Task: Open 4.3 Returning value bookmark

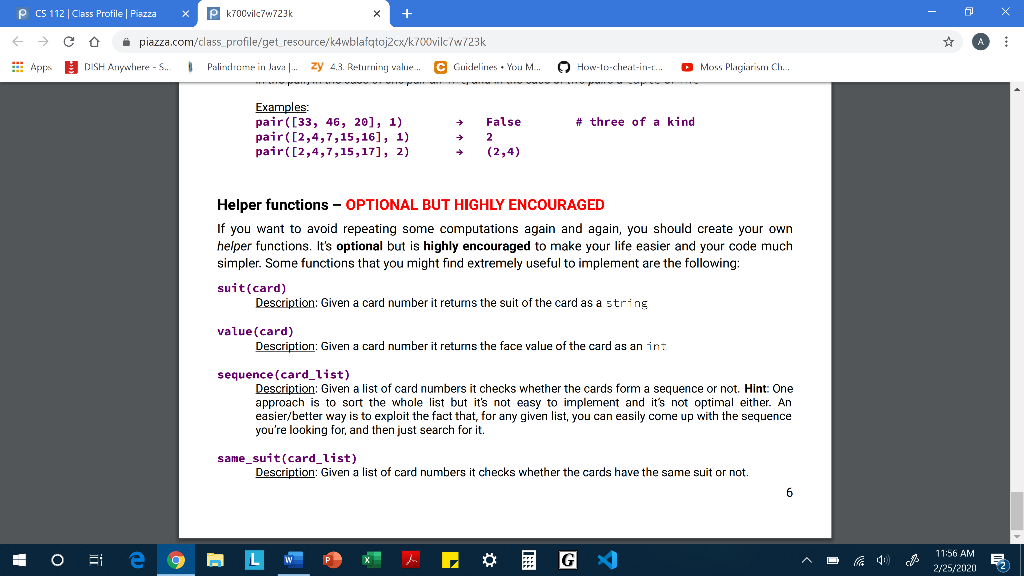Action: click(366, 67)
